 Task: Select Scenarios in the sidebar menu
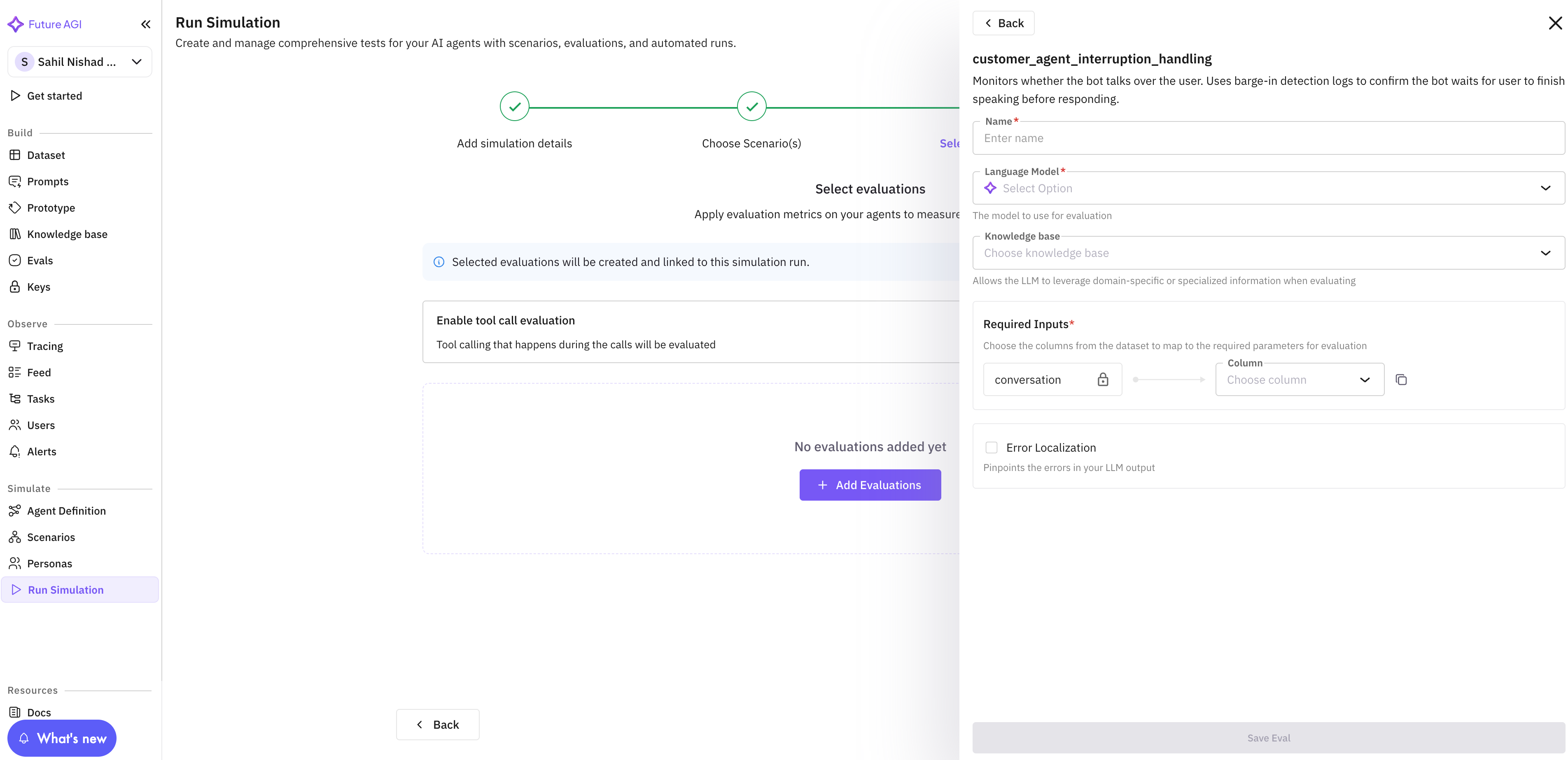point(51,537)
